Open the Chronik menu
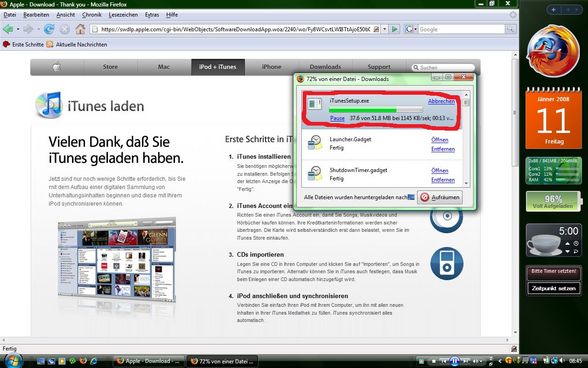 pos(92,15)
